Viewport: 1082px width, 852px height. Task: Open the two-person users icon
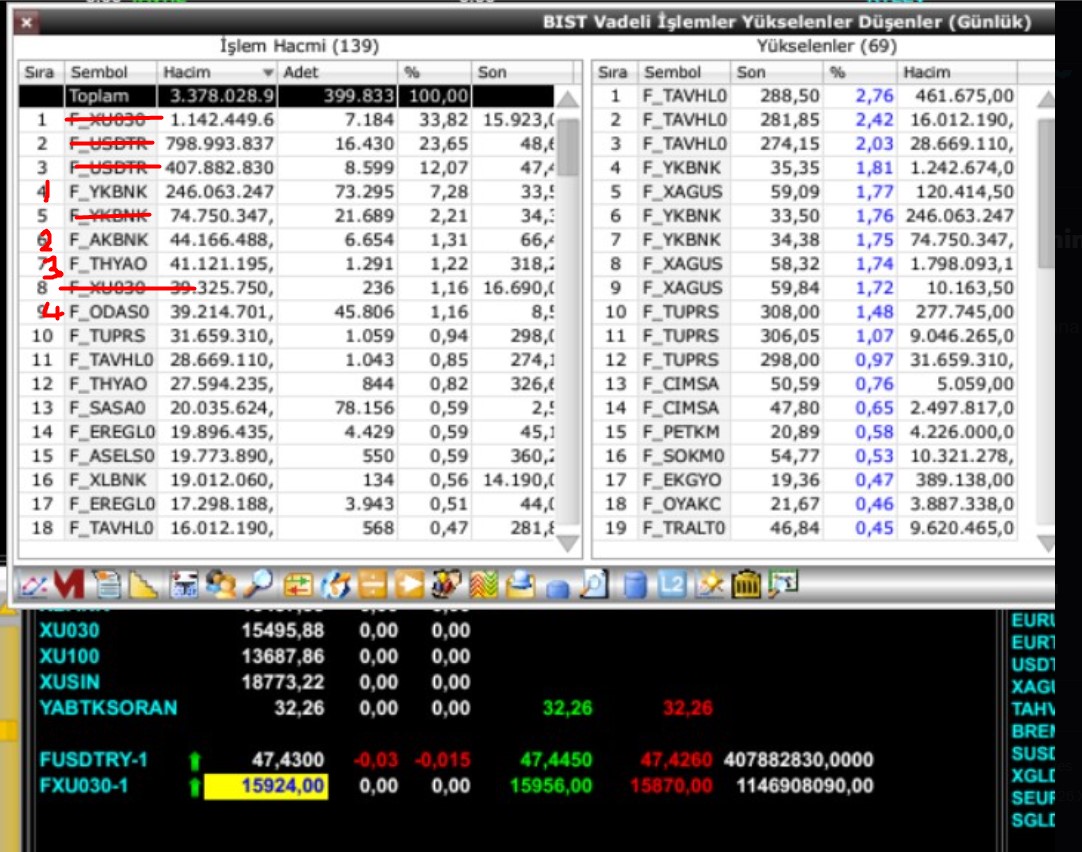pos(221,585)
